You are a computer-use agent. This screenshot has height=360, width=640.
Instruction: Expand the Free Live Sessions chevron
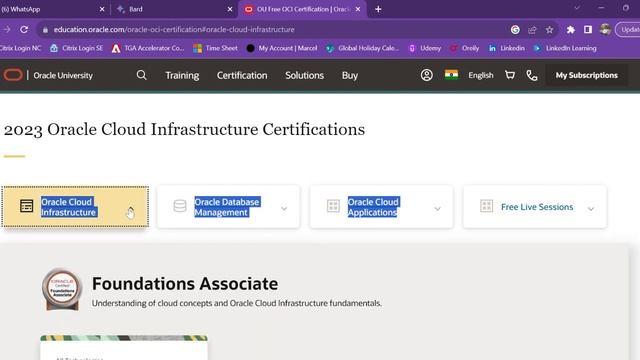point(591,209)
